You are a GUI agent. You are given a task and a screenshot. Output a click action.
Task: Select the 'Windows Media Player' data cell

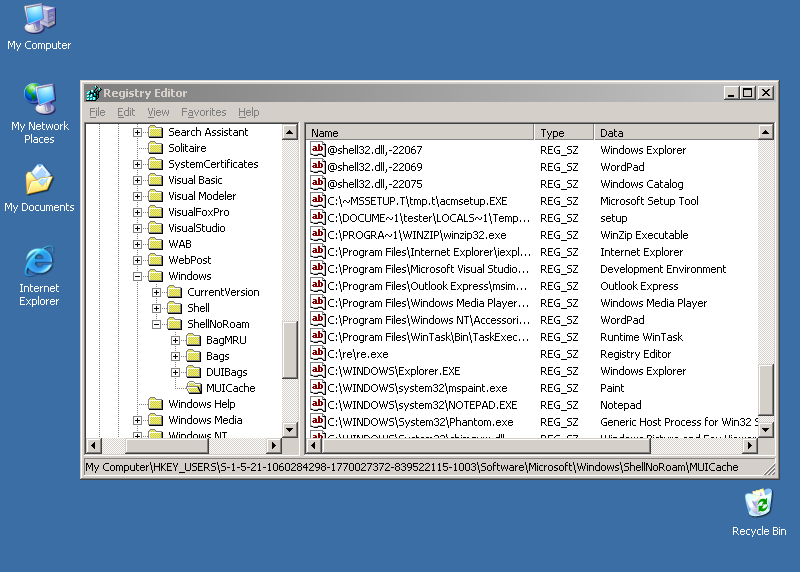654,303
